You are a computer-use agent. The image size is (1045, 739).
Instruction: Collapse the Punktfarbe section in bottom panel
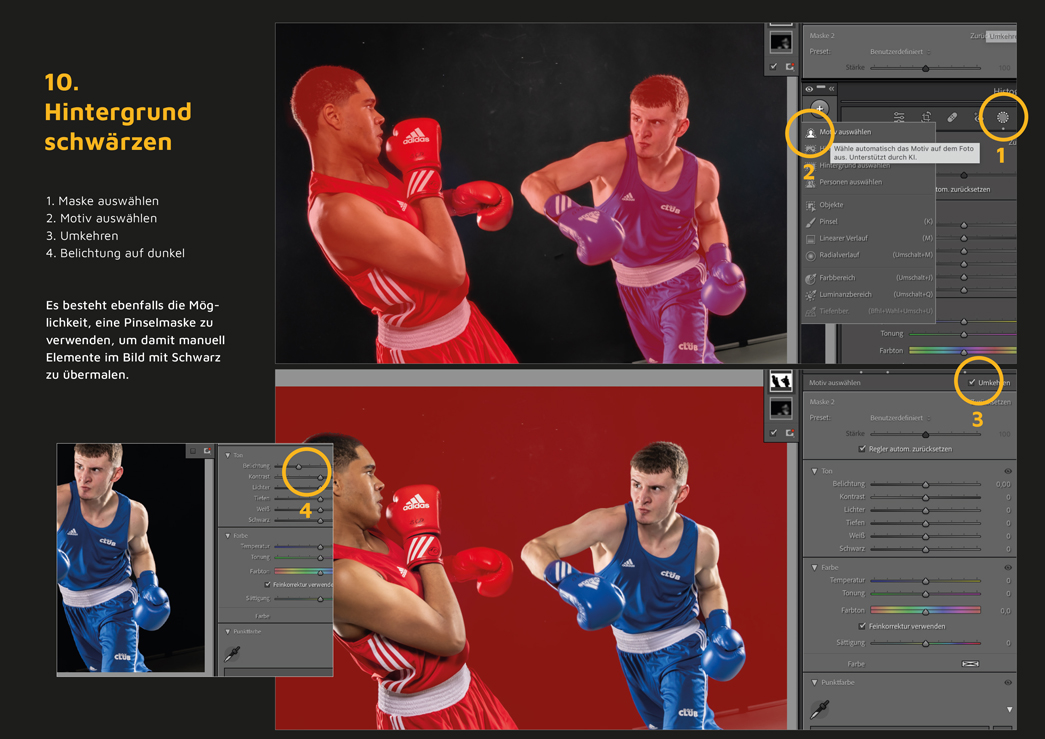(x=814, y=682)
